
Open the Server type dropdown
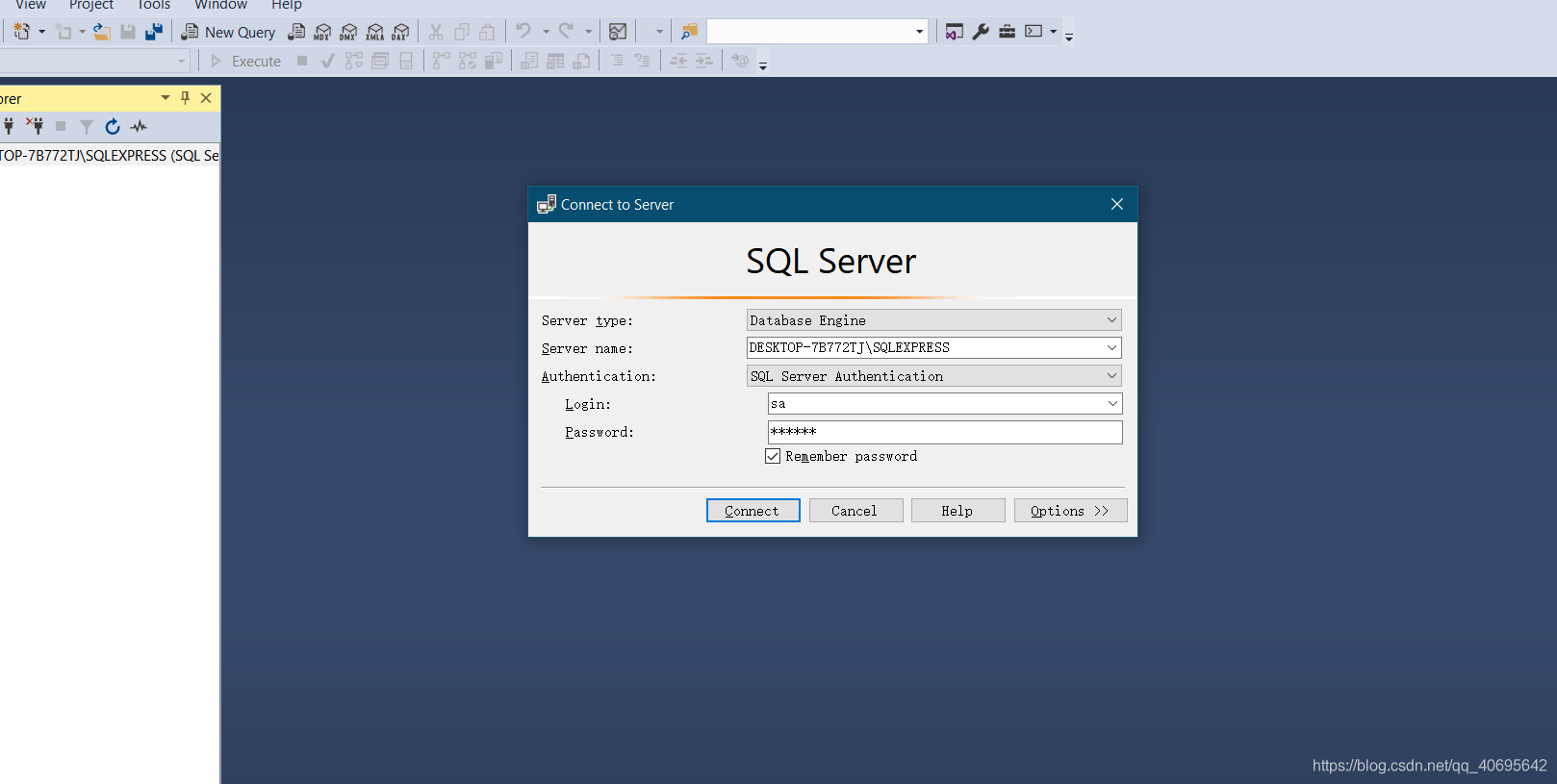[x=1111, y=320]
